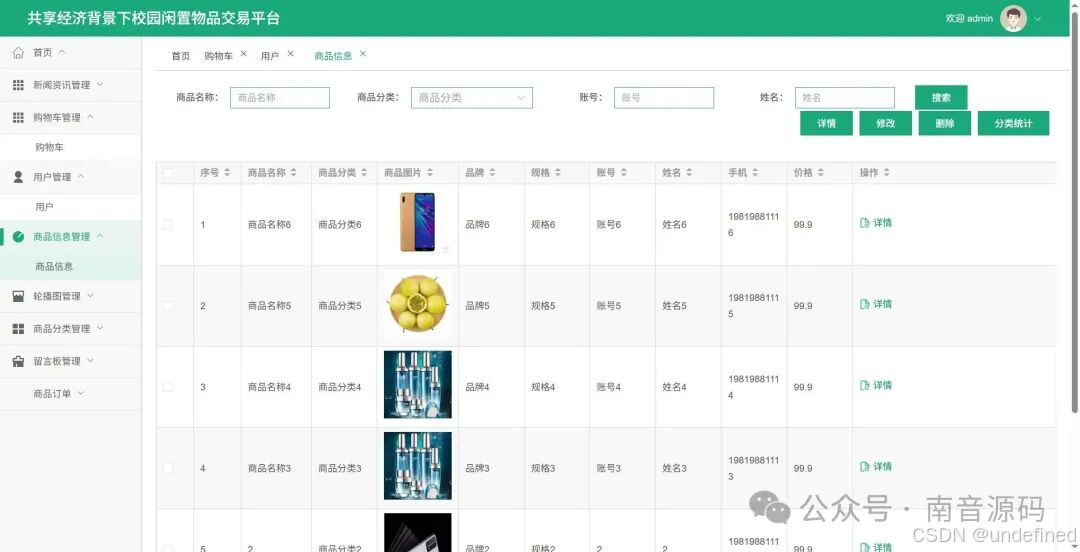The width and height of the screenshot is (1080, 552).
Task: Expand the 商品订单 sidebar menu
Action: point(81,393)
